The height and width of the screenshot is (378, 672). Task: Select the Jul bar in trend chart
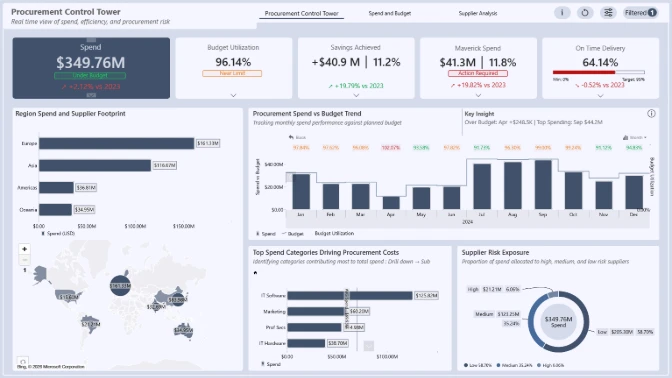pos(482,186)
